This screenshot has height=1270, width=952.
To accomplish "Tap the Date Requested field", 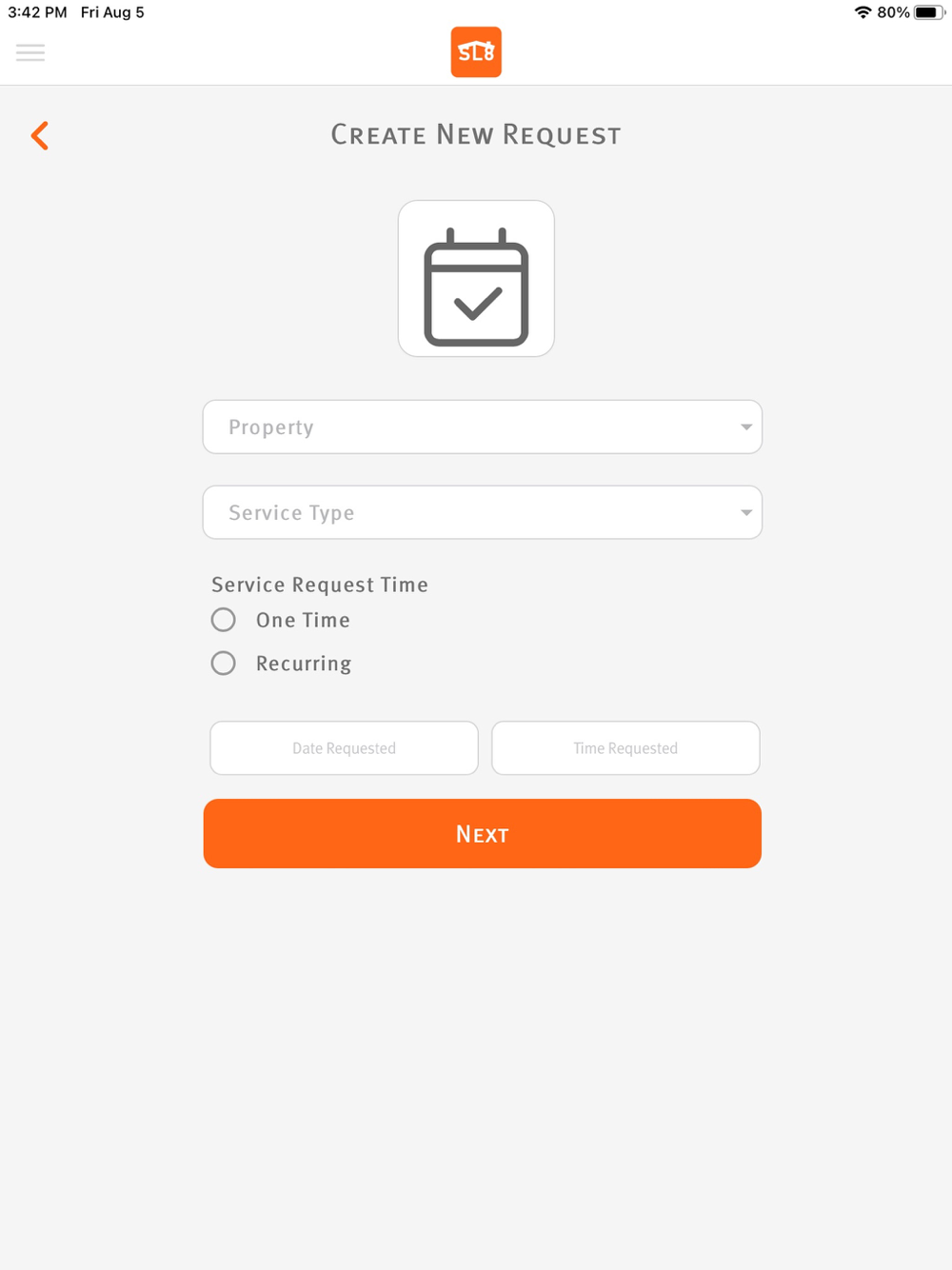I will [344, 747].
